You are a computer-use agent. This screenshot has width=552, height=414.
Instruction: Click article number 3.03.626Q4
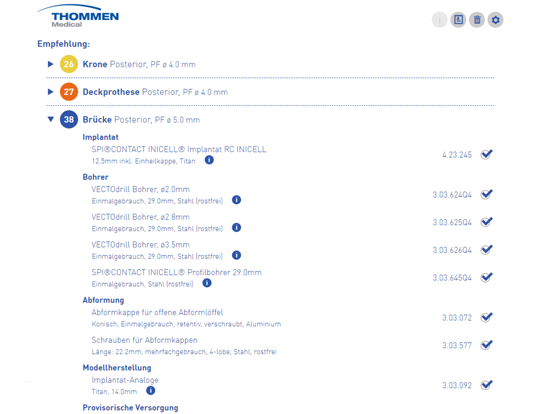pyautogui.click(x=452, y=250)
